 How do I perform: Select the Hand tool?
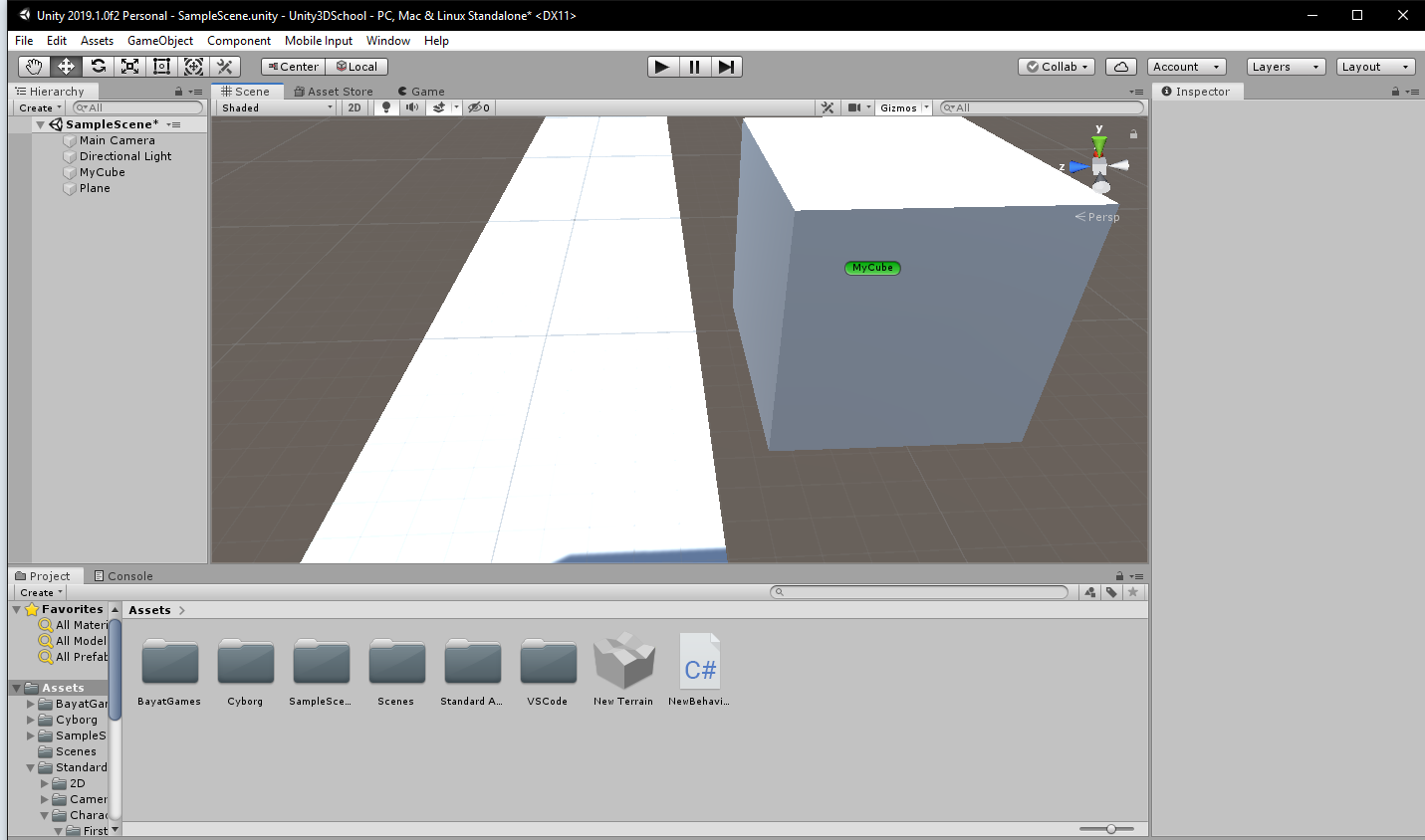point(34,67)
